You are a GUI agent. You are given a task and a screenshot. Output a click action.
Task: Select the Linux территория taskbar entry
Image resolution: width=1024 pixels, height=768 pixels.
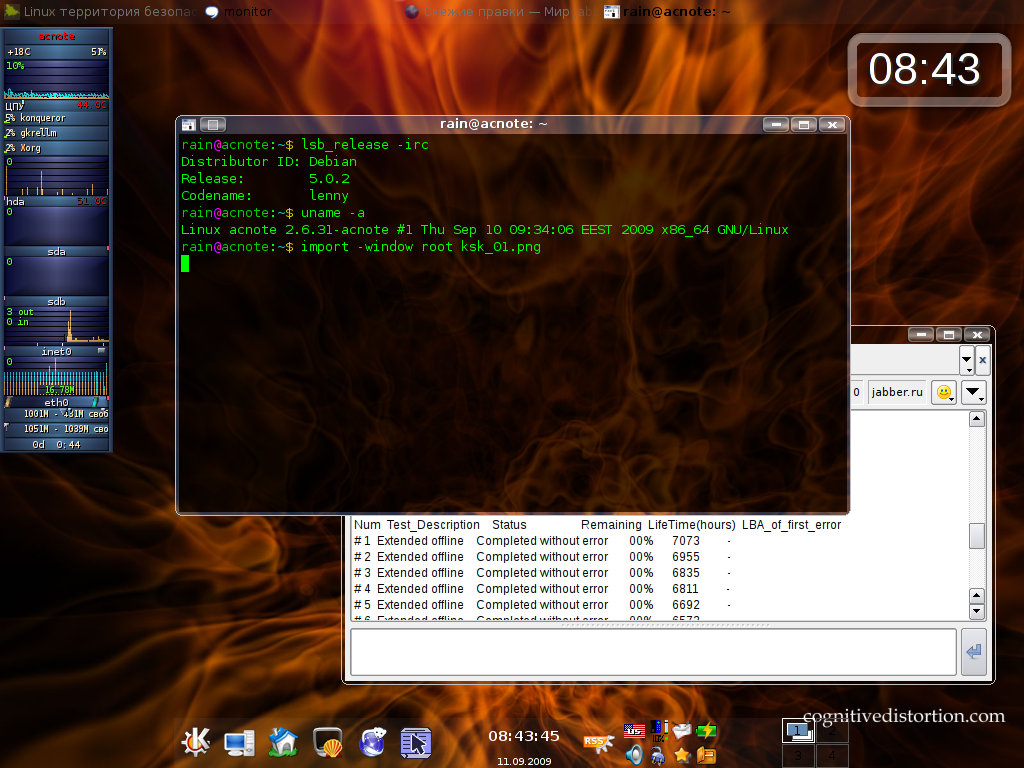(x=100, y=11)
